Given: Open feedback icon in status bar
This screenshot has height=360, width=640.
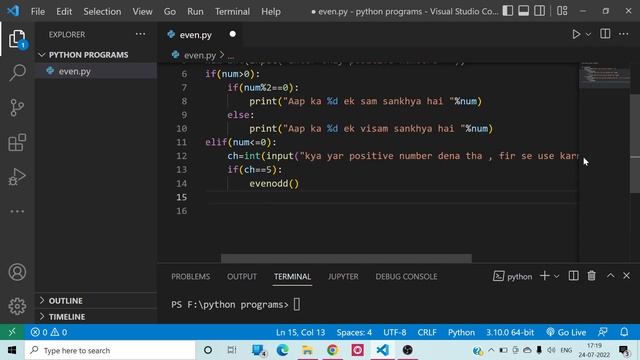Looking at the screenshot, I should [602, 332].
